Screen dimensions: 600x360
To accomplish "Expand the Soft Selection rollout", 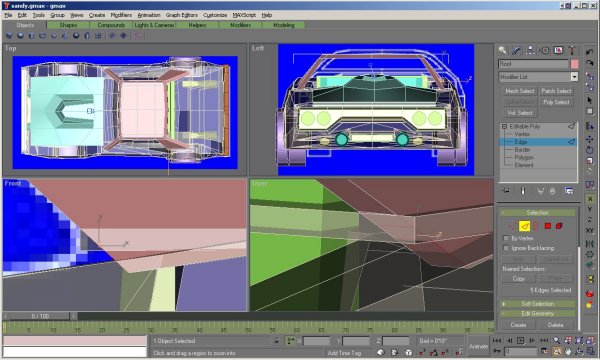I will coord(538,304).
